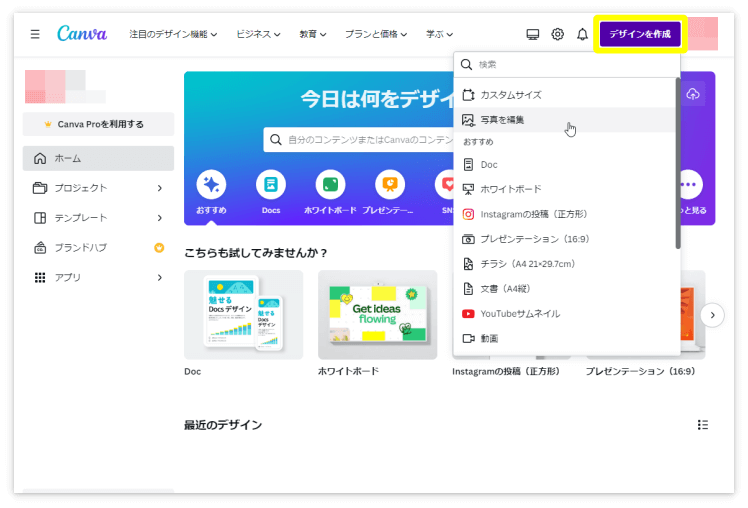Click the Canva logo
748x508 pixels.
click(x=82, y=33)
